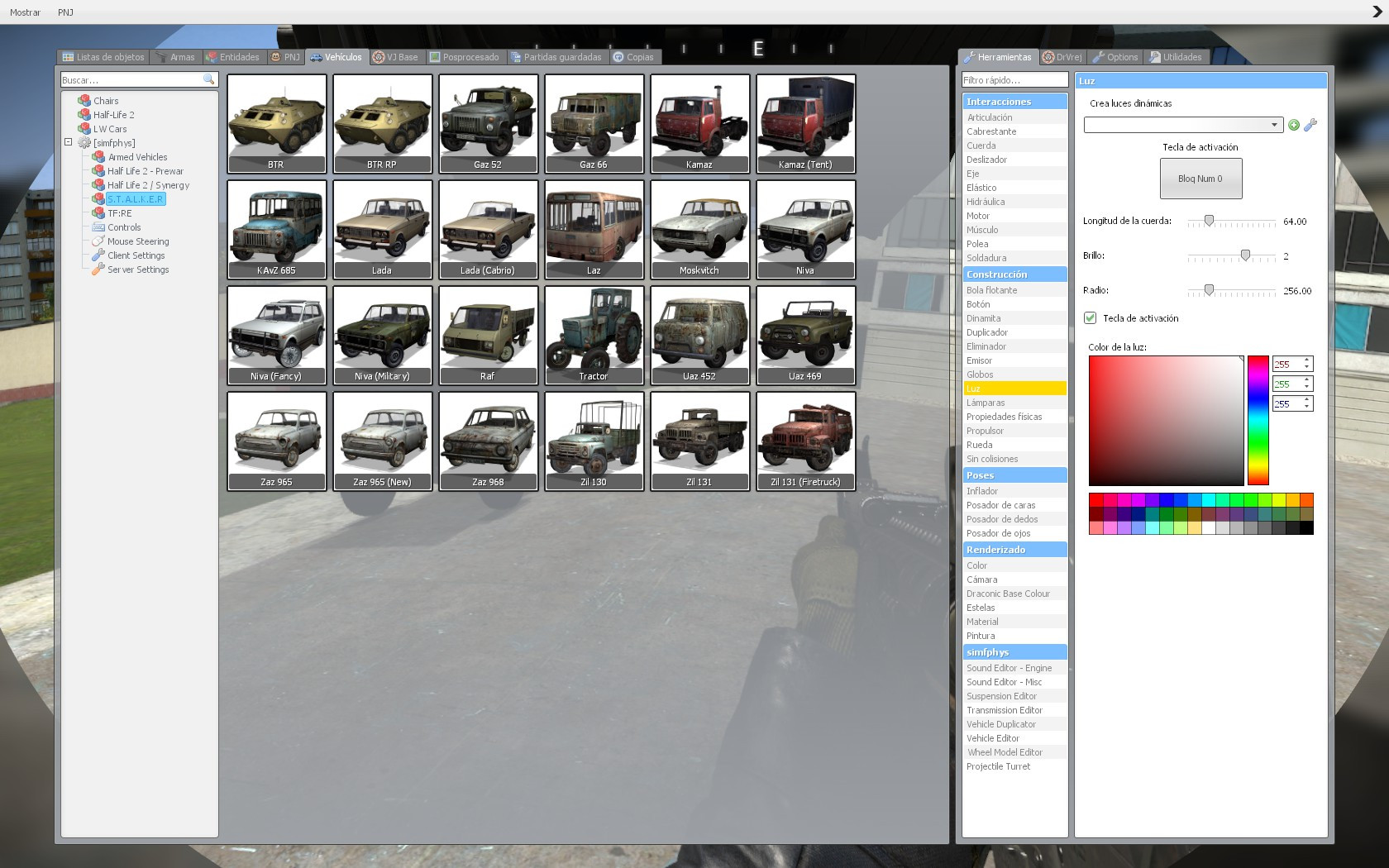The height and width of the screenshot is (868, 1389).
Task: Open the dynamic lights preset dropdown
Action: (1274, 125)
